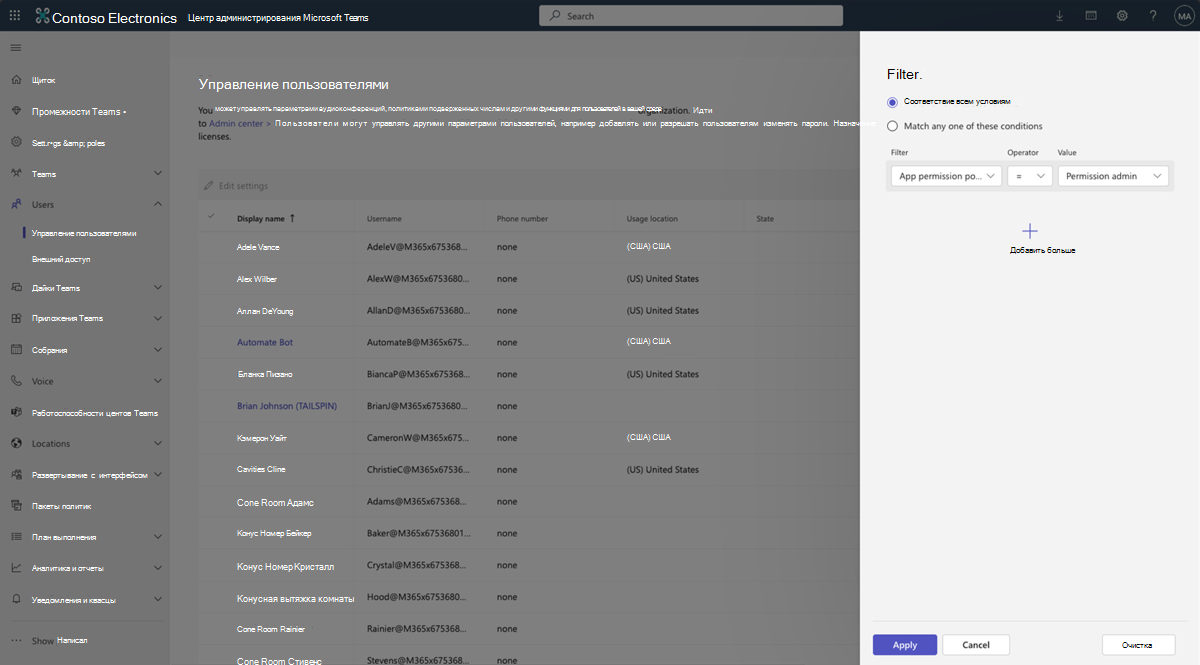Open the Permission admin value dropdown
Screen dimensions: 1200x665
[x=1113, y=176]
